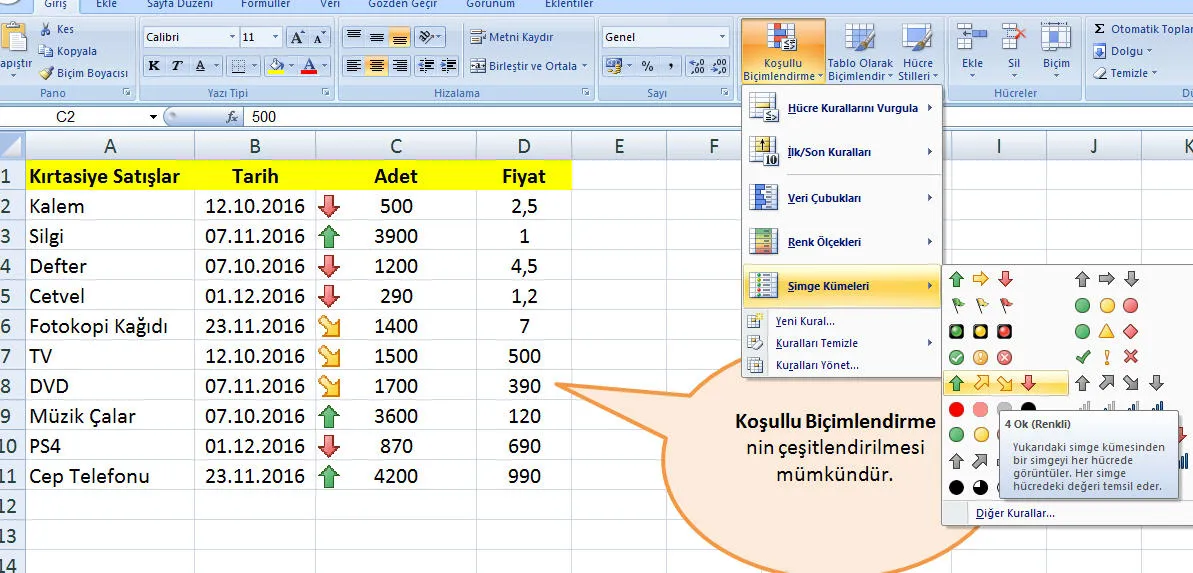Toggle bold with the K button
The image size is (1193, 573).
(154, 66)
